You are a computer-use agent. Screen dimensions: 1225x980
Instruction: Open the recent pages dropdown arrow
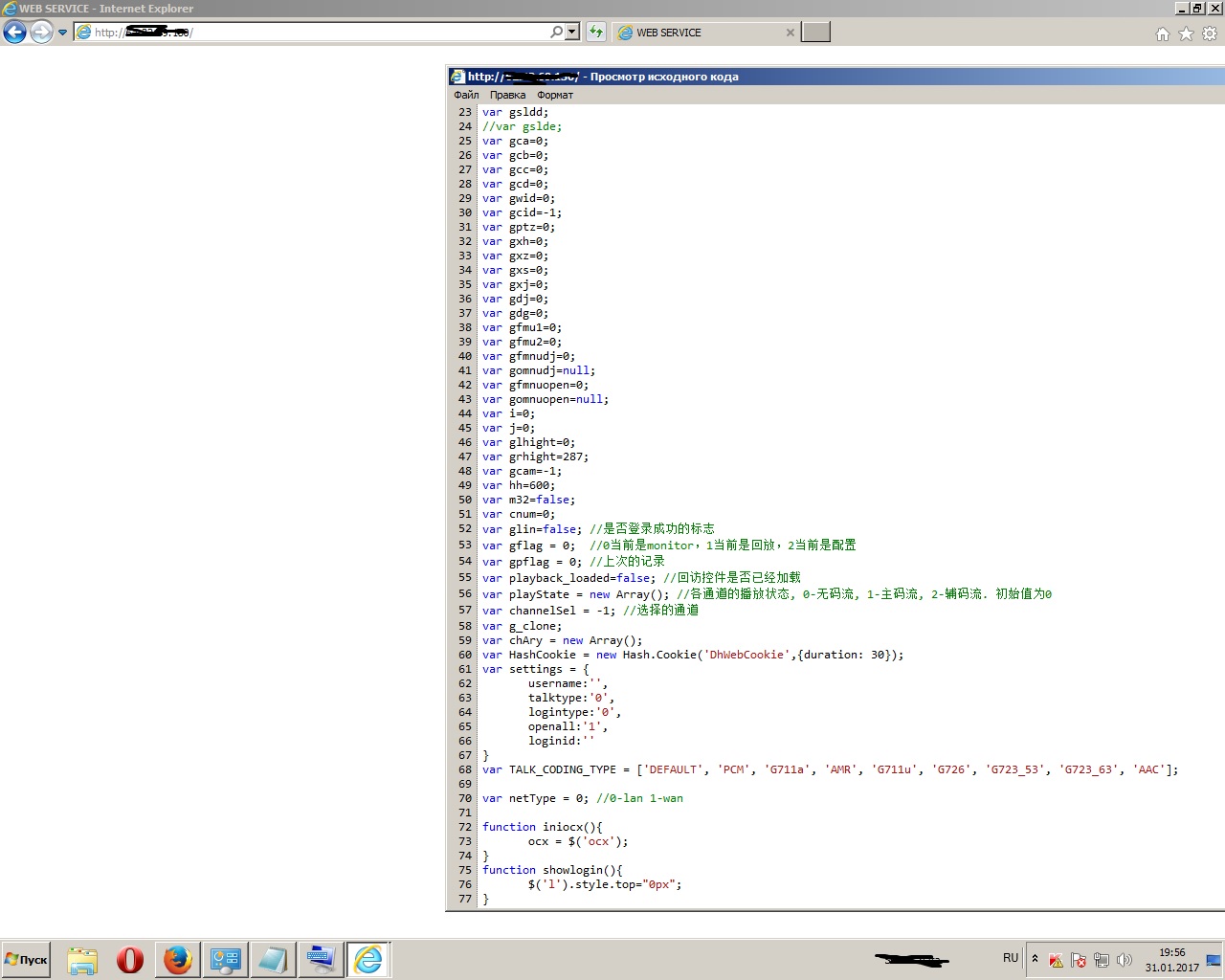tap(63, 33)
